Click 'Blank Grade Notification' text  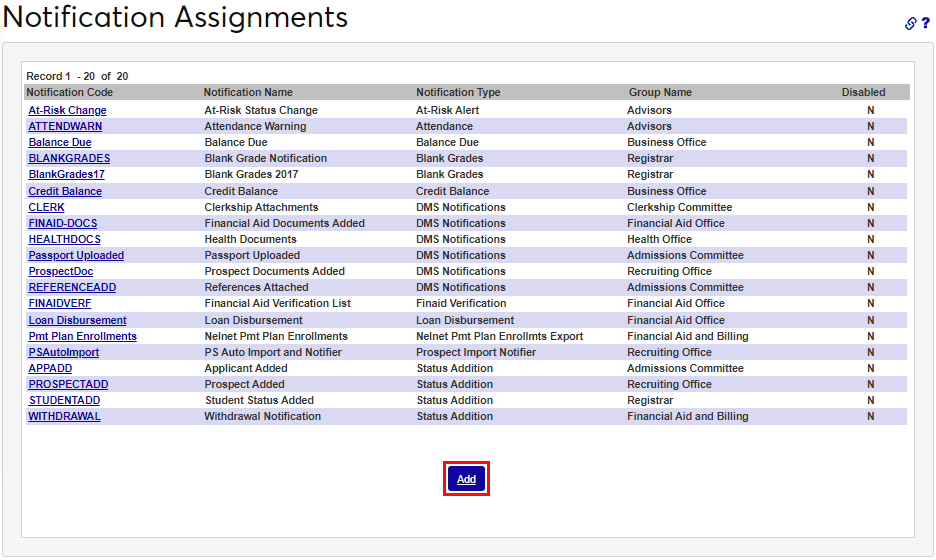266,159
